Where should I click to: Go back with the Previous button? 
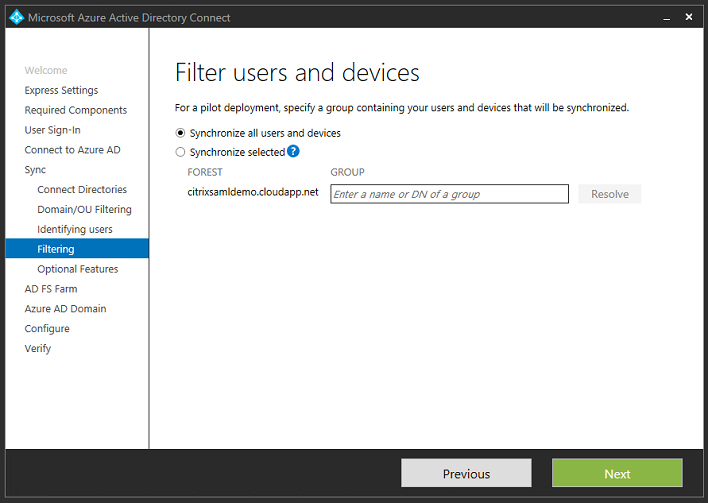[x=466, y=473]
